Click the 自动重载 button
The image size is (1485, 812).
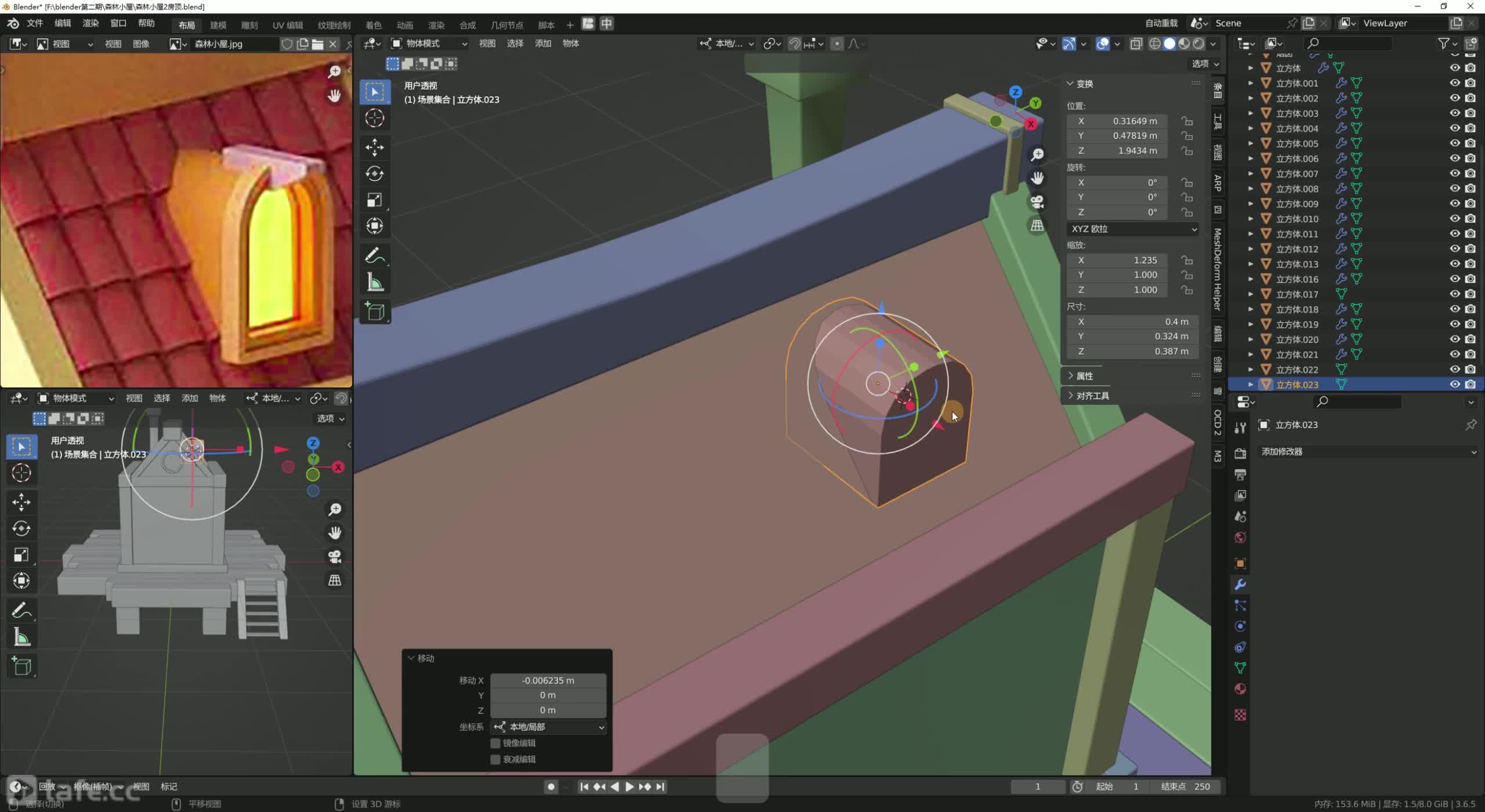coord(1161,23)
